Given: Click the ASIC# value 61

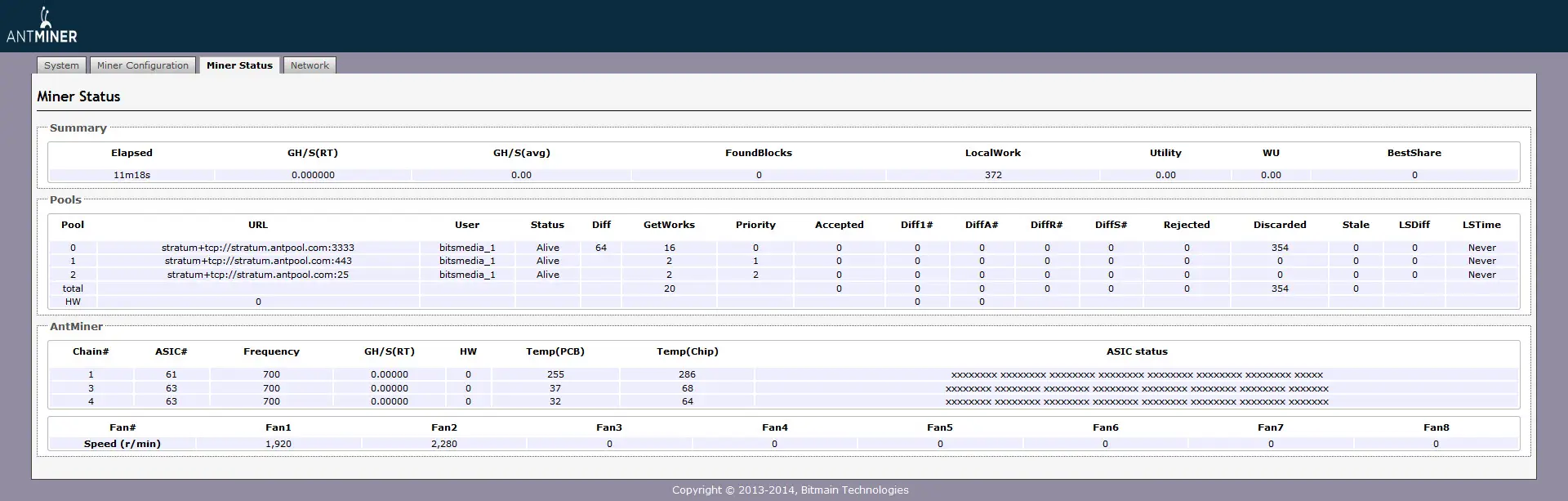Looking at the screenshot, I should [x=171, y=374].
